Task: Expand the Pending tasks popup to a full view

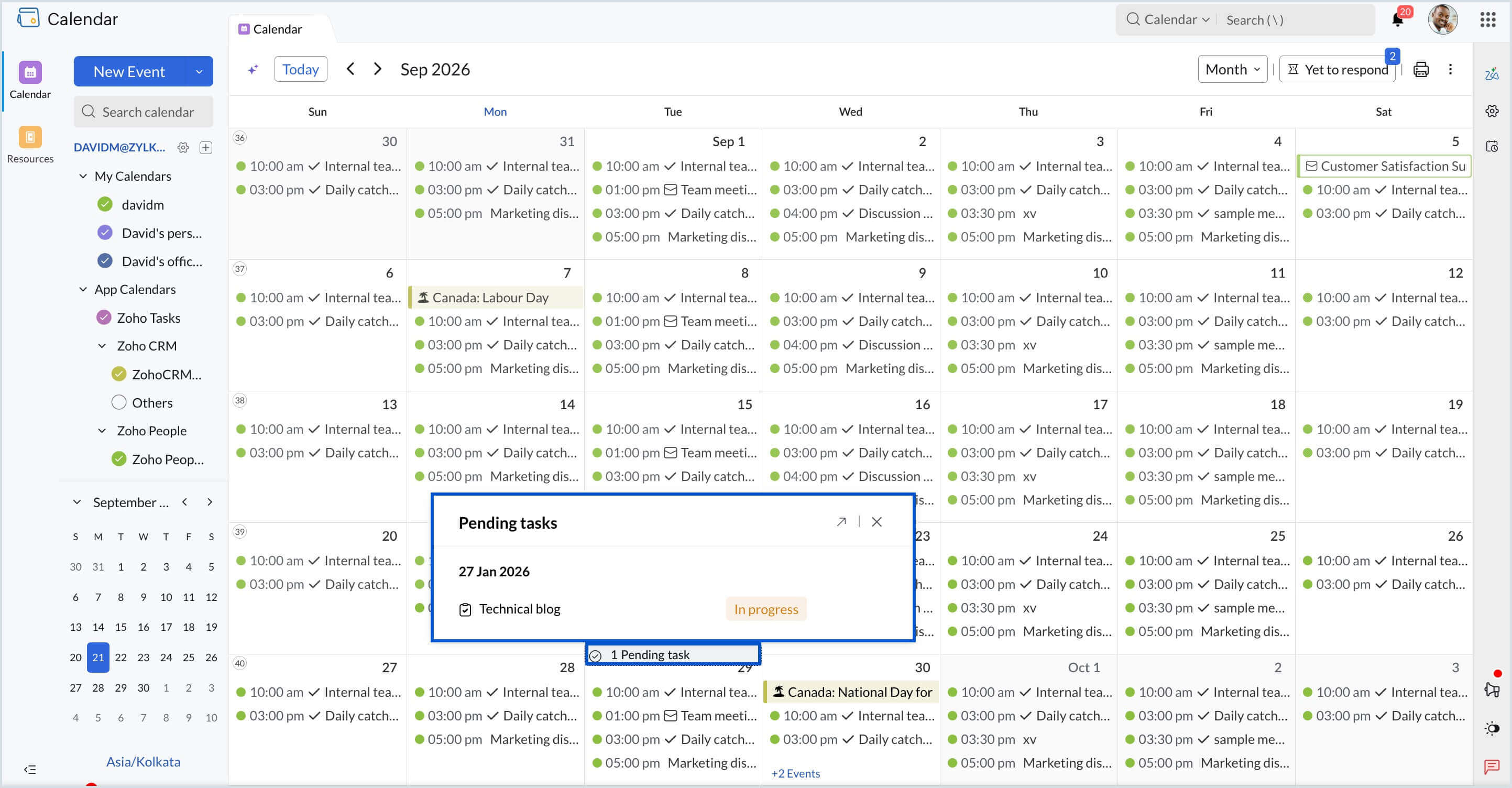Action: tap(841, 521)
